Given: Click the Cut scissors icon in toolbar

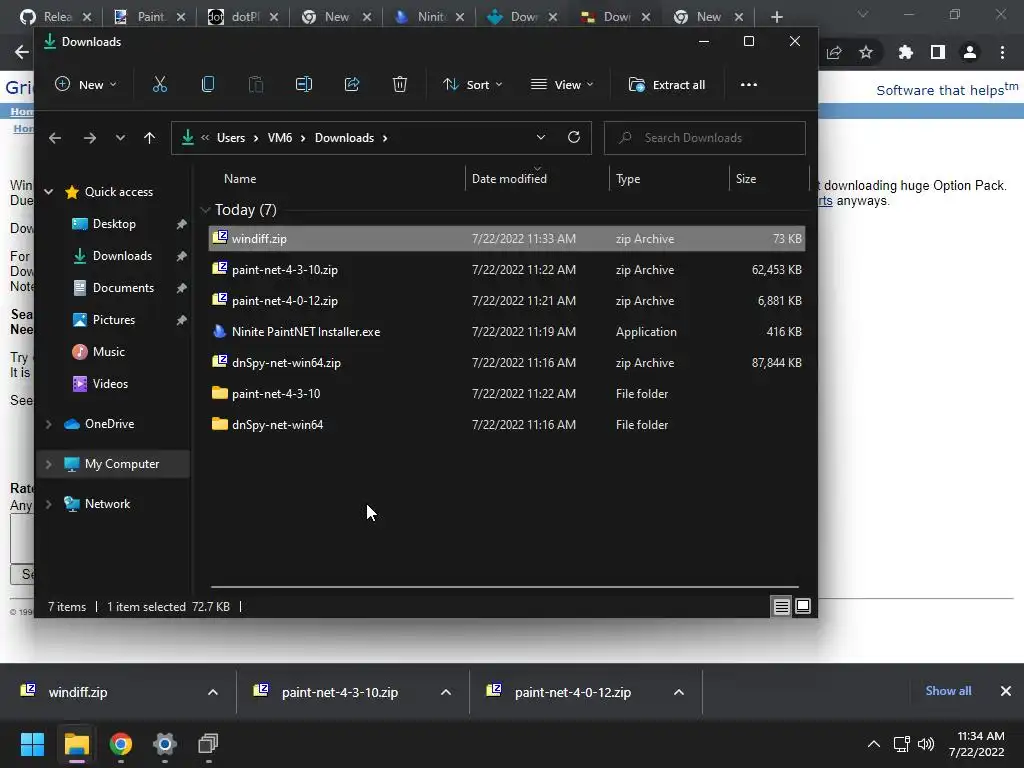Looking at the screenshot, I should (159, 84).
